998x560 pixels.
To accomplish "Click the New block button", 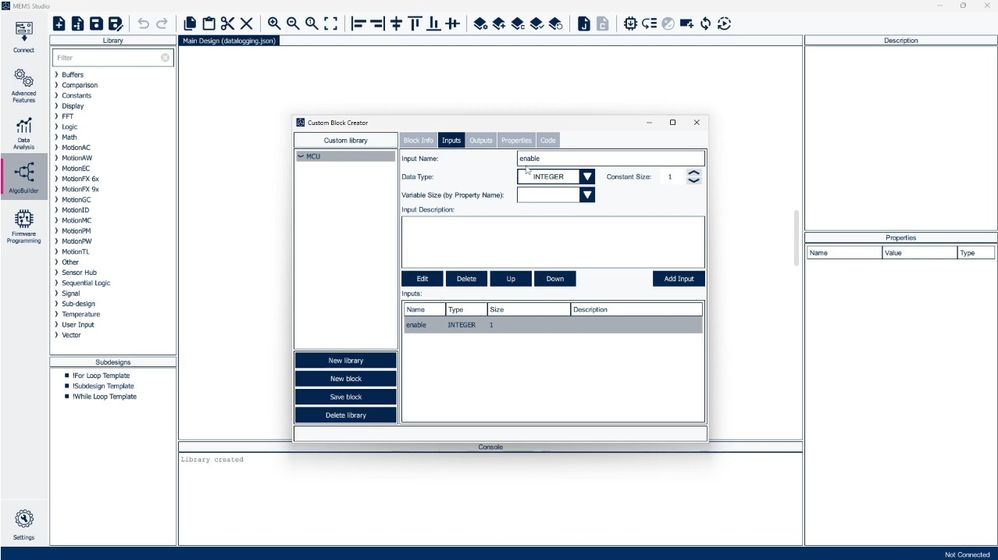I will [346, 379].
